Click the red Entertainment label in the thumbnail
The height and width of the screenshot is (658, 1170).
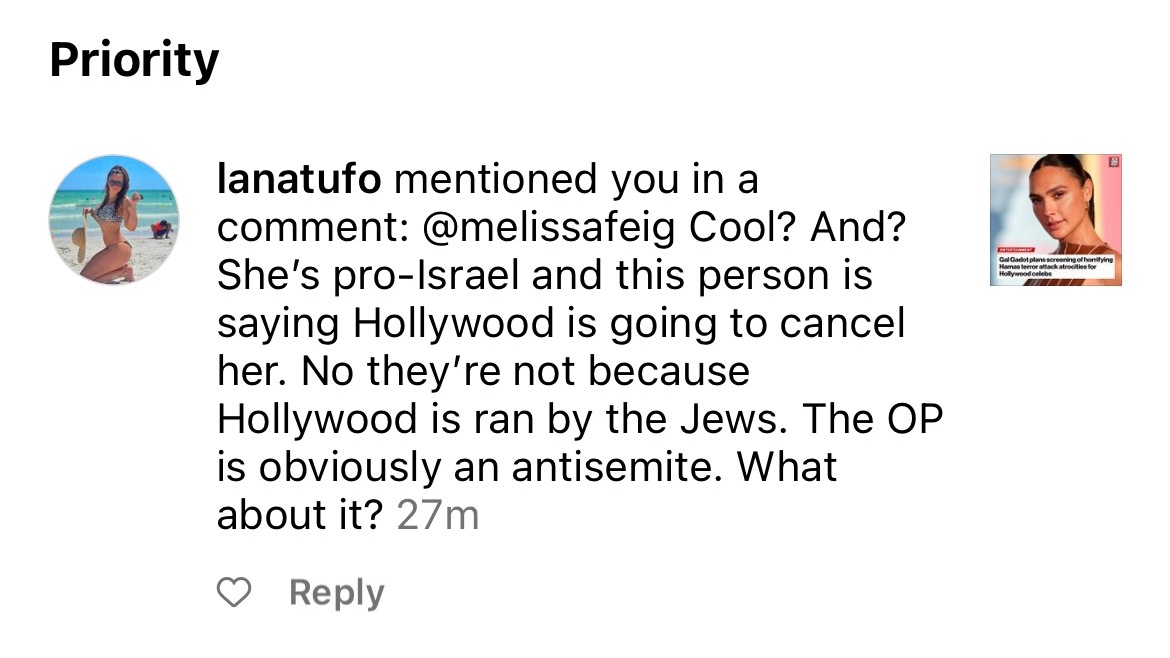point(1017,247)
